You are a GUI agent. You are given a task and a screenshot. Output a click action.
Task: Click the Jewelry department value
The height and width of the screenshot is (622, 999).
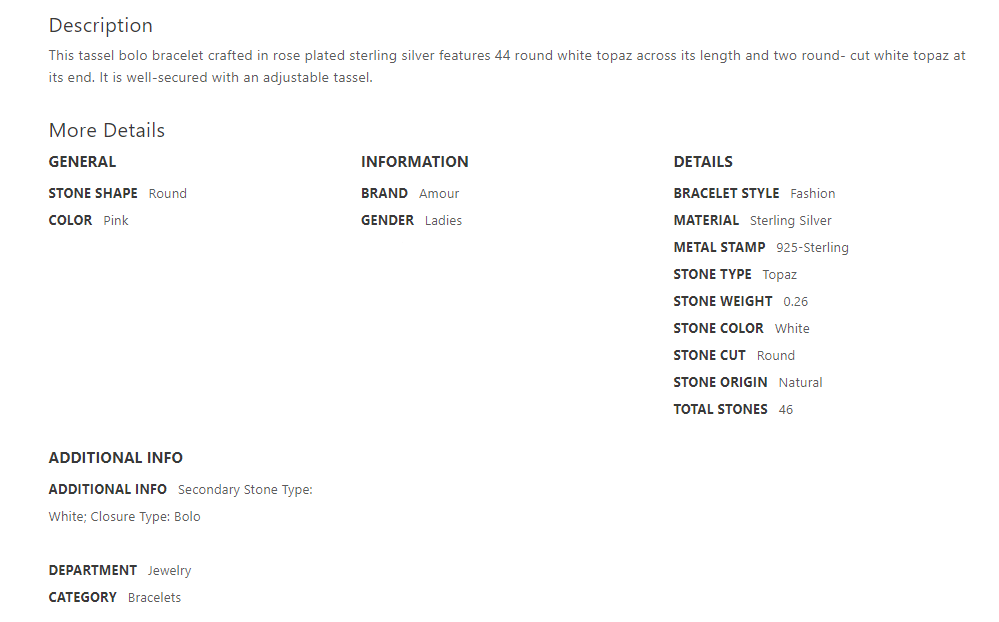(169, 571)
